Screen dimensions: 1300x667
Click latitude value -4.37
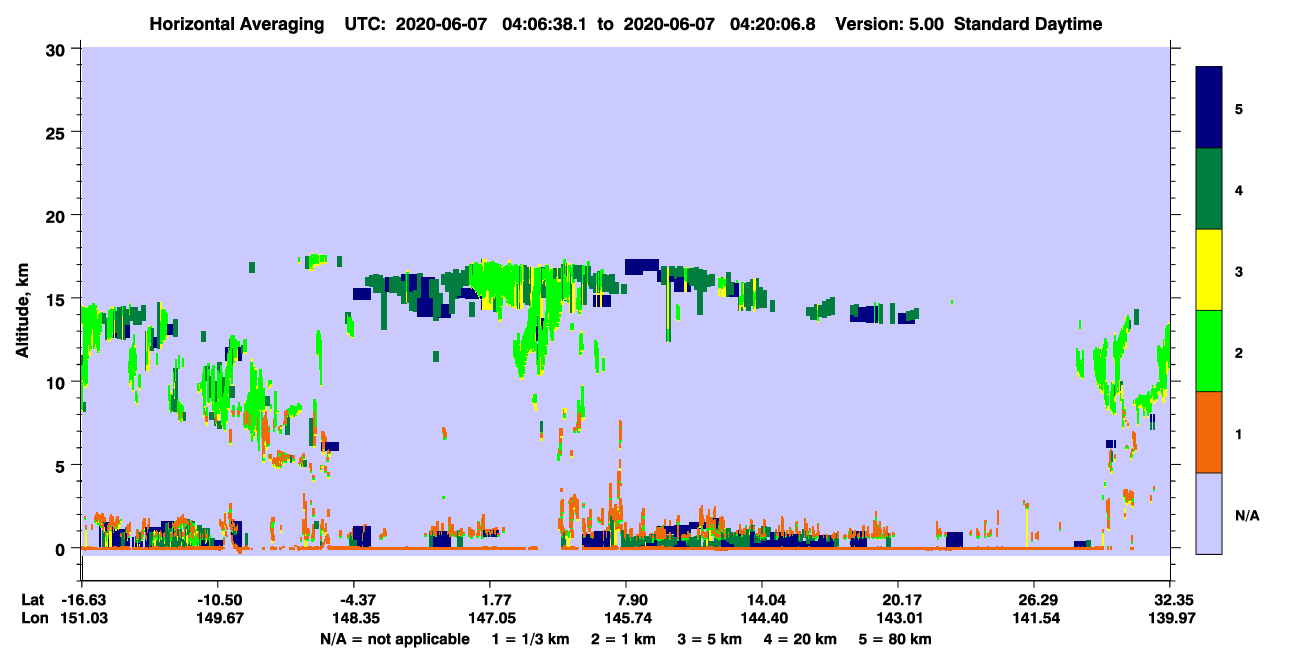coord(354,600)
